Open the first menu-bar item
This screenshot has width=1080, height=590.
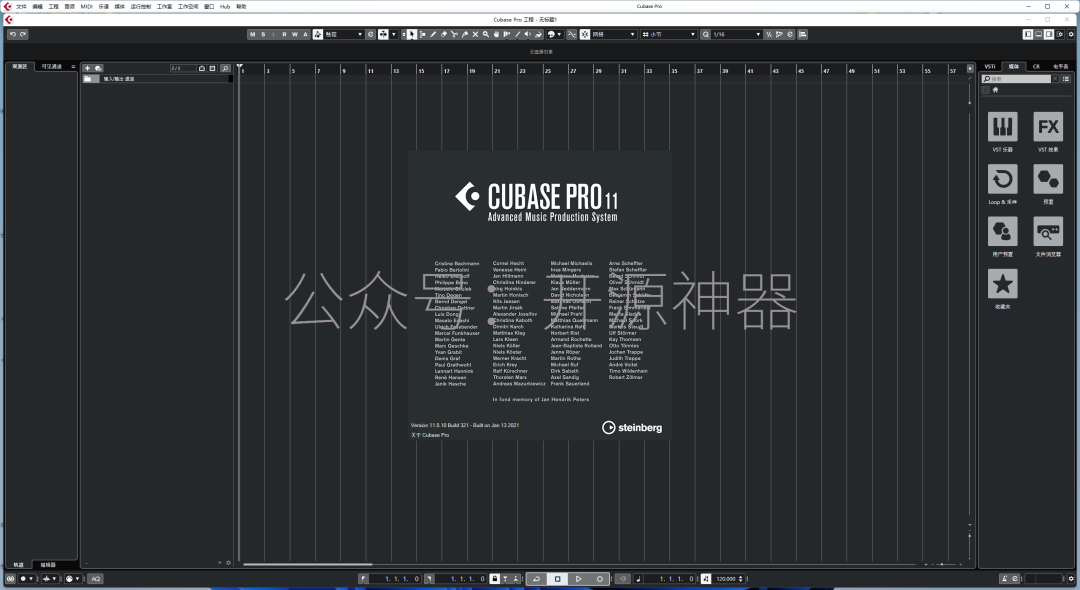21,6
